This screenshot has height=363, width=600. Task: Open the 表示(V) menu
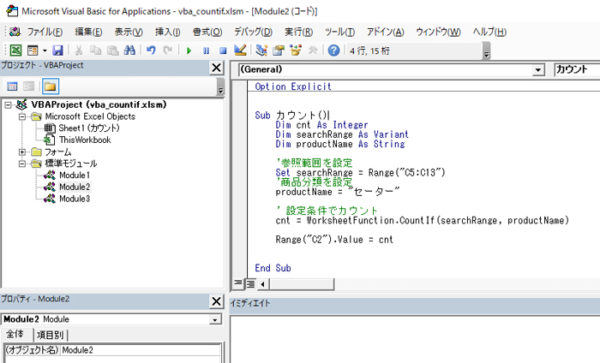pyautogui.click(x=129, y=32)
